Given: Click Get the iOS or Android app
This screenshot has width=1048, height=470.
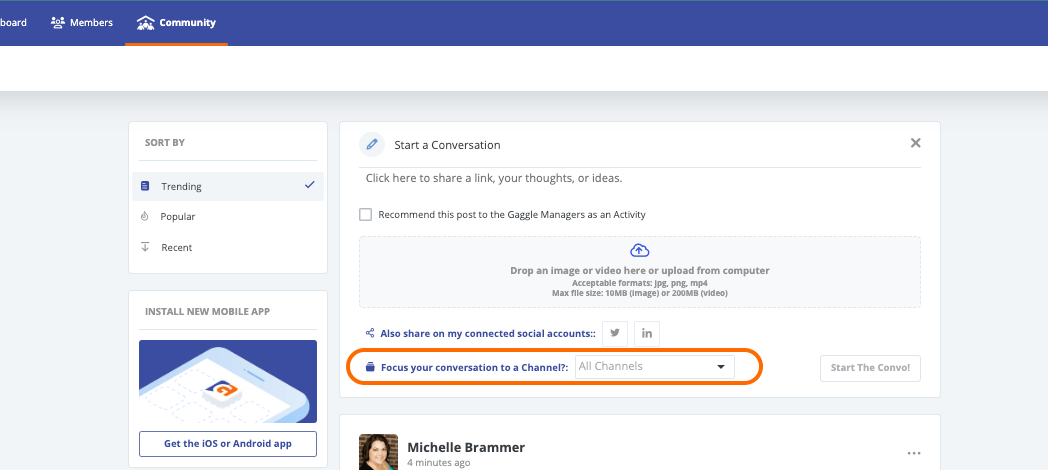Looking at the screenshot, I should [x=228, y=444].
